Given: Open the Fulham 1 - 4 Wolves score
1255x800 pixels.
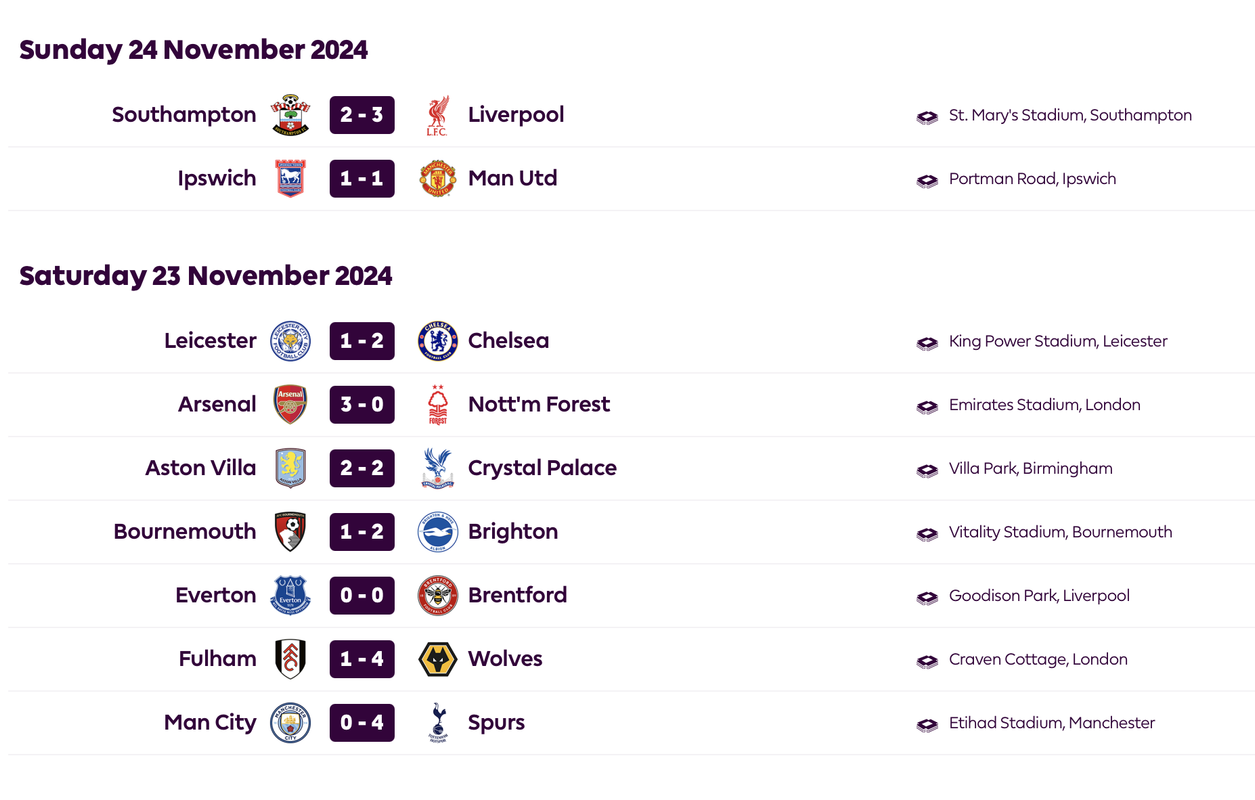Looking at the screenshot, I should pyautogui.click(x=362, y=659).
